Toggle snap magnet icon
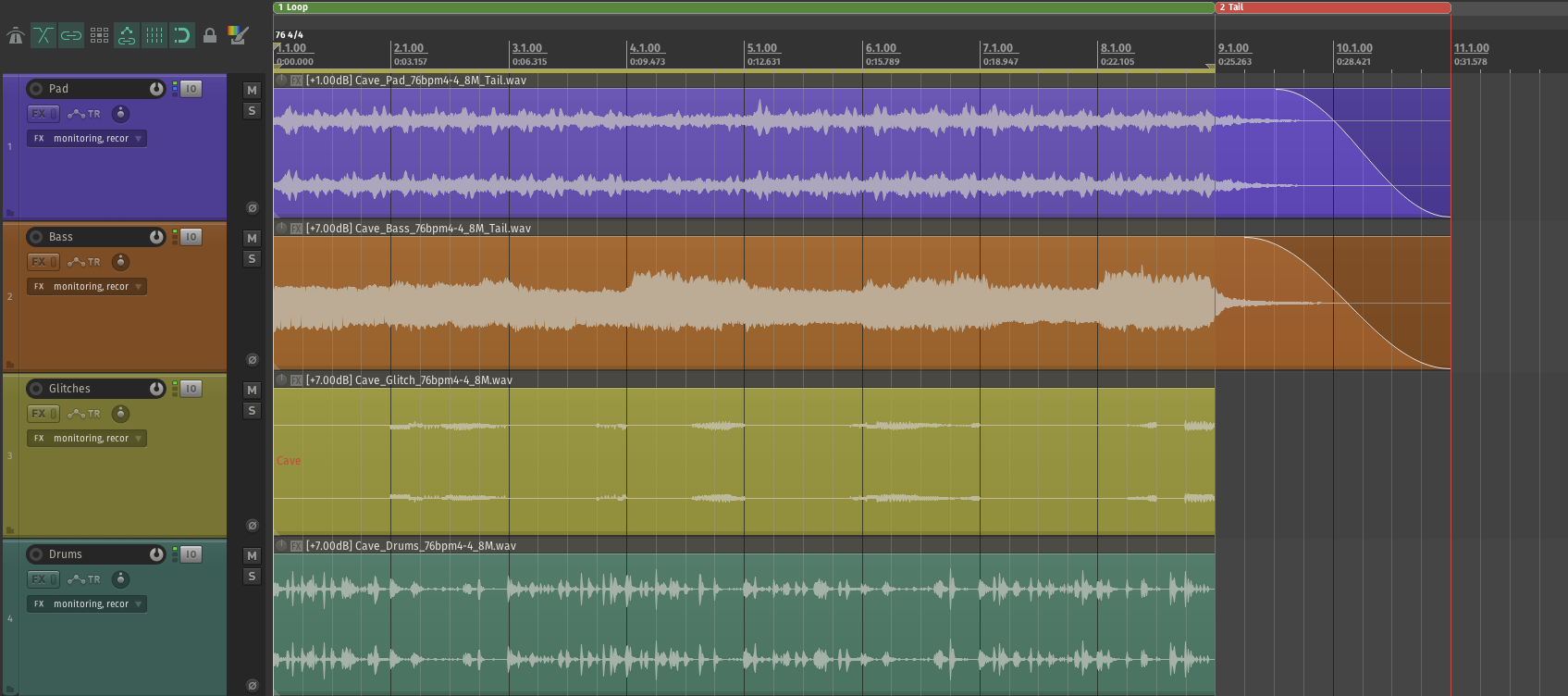The height and width of the screenshot is (696, 1568). point(182,36)
